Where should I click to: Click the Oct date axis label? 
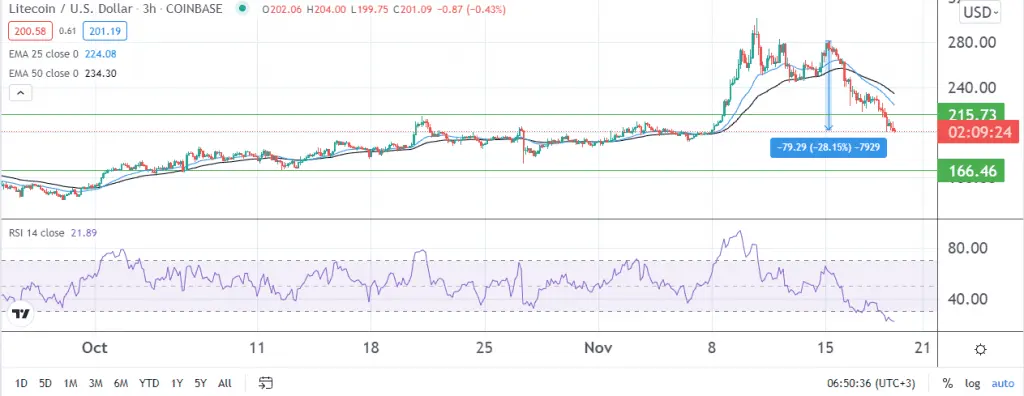coord(95,348)
